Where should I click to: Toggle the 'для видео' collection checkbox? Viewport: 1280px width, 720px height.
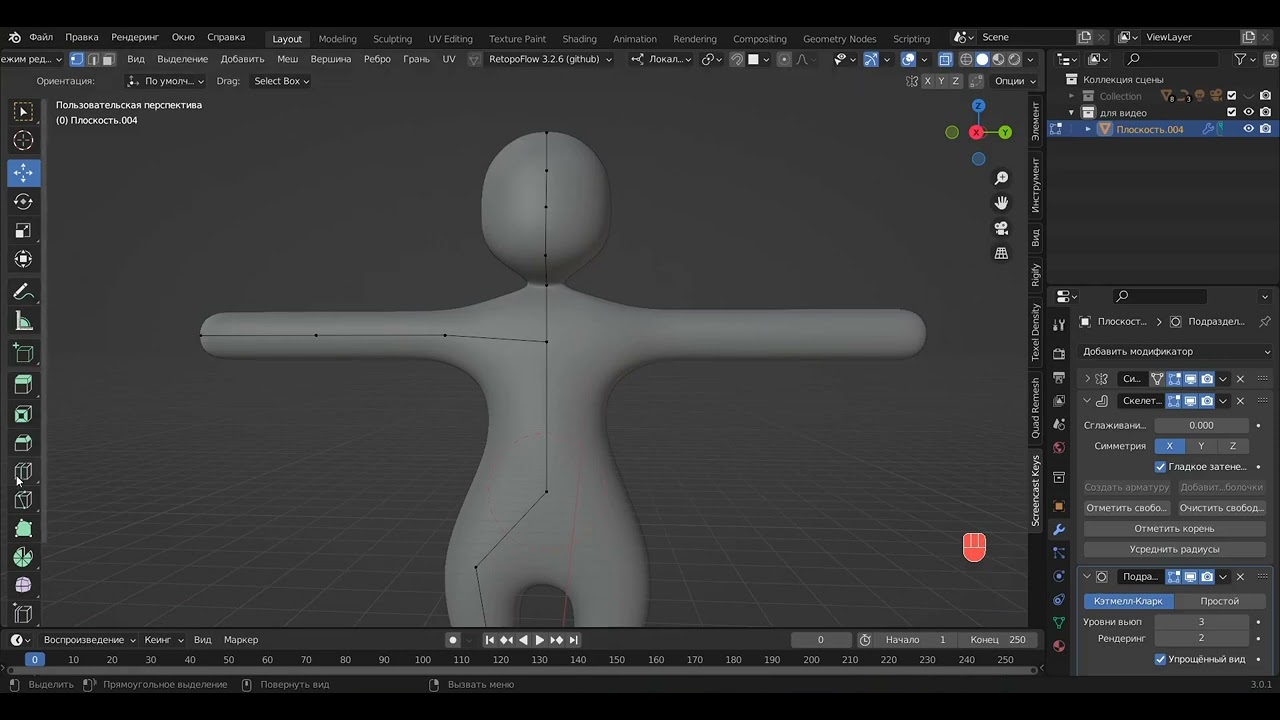coord(1232,113)
